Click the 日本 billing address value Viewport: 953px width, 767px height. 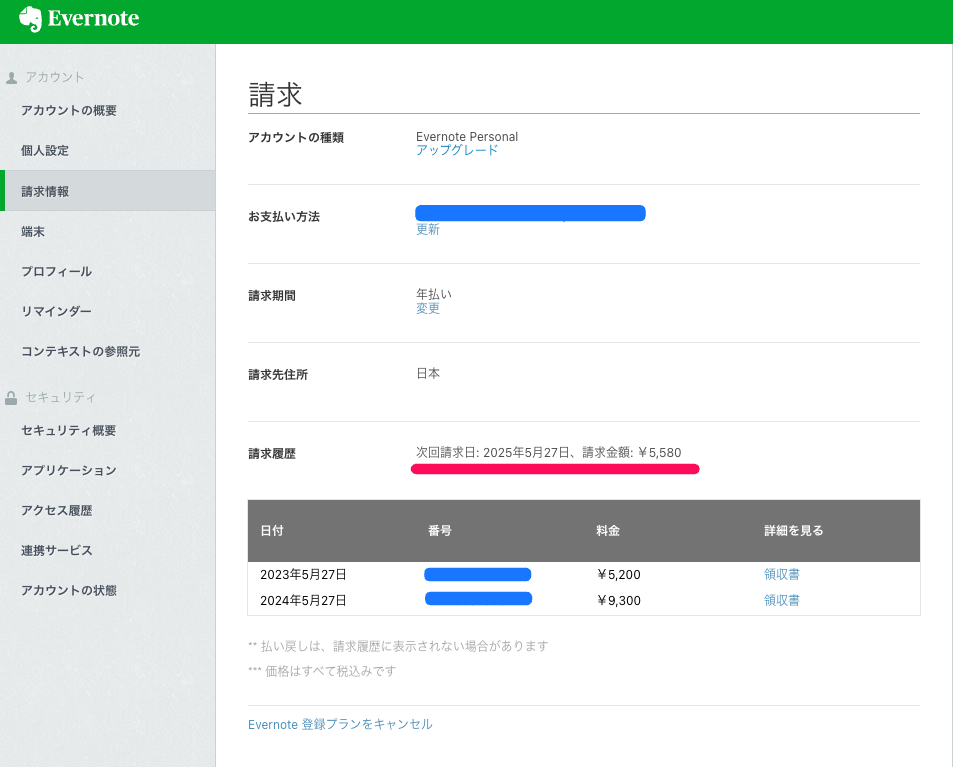(428, 374)
